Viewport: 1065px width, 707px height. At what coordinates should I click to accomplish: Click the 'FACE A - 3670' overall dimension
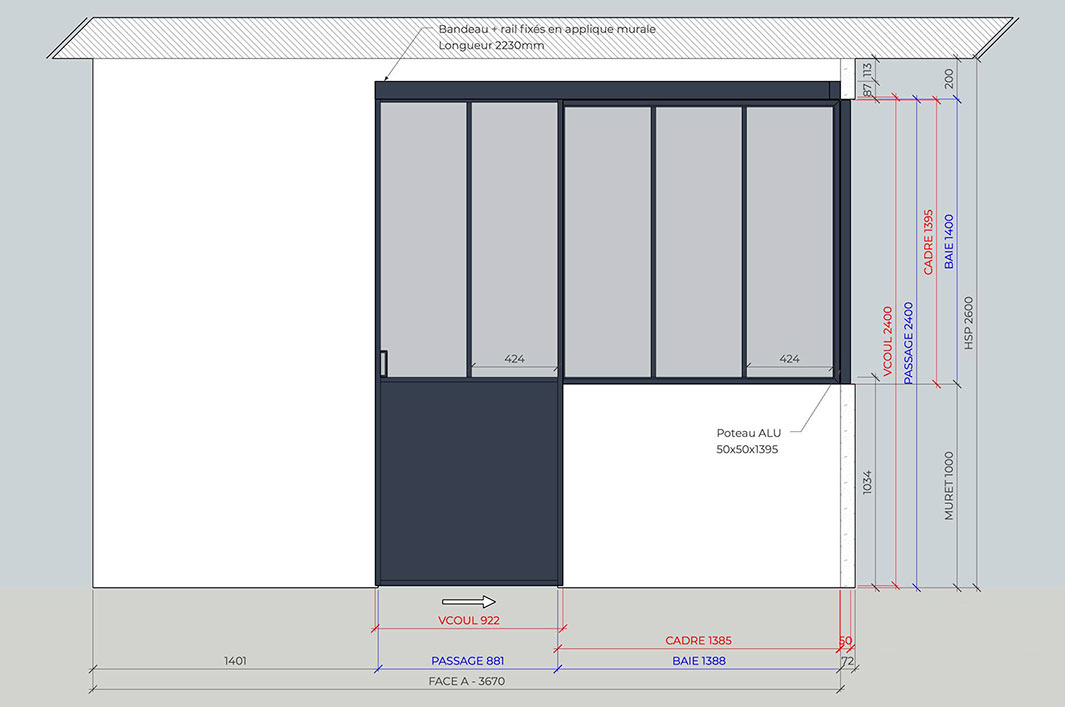coord(467,681)
